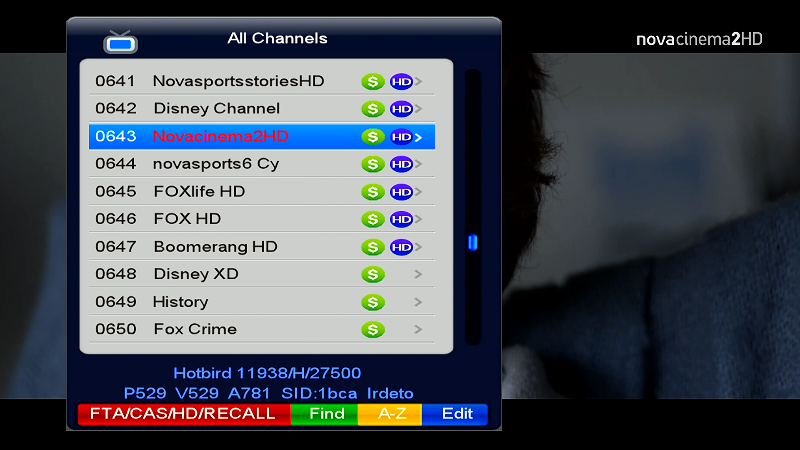Image resolution: width=800 pixels, height=450 pixels.
Task: Click the green $ icon on Fox Crime row
Action: tap(373, 330)
